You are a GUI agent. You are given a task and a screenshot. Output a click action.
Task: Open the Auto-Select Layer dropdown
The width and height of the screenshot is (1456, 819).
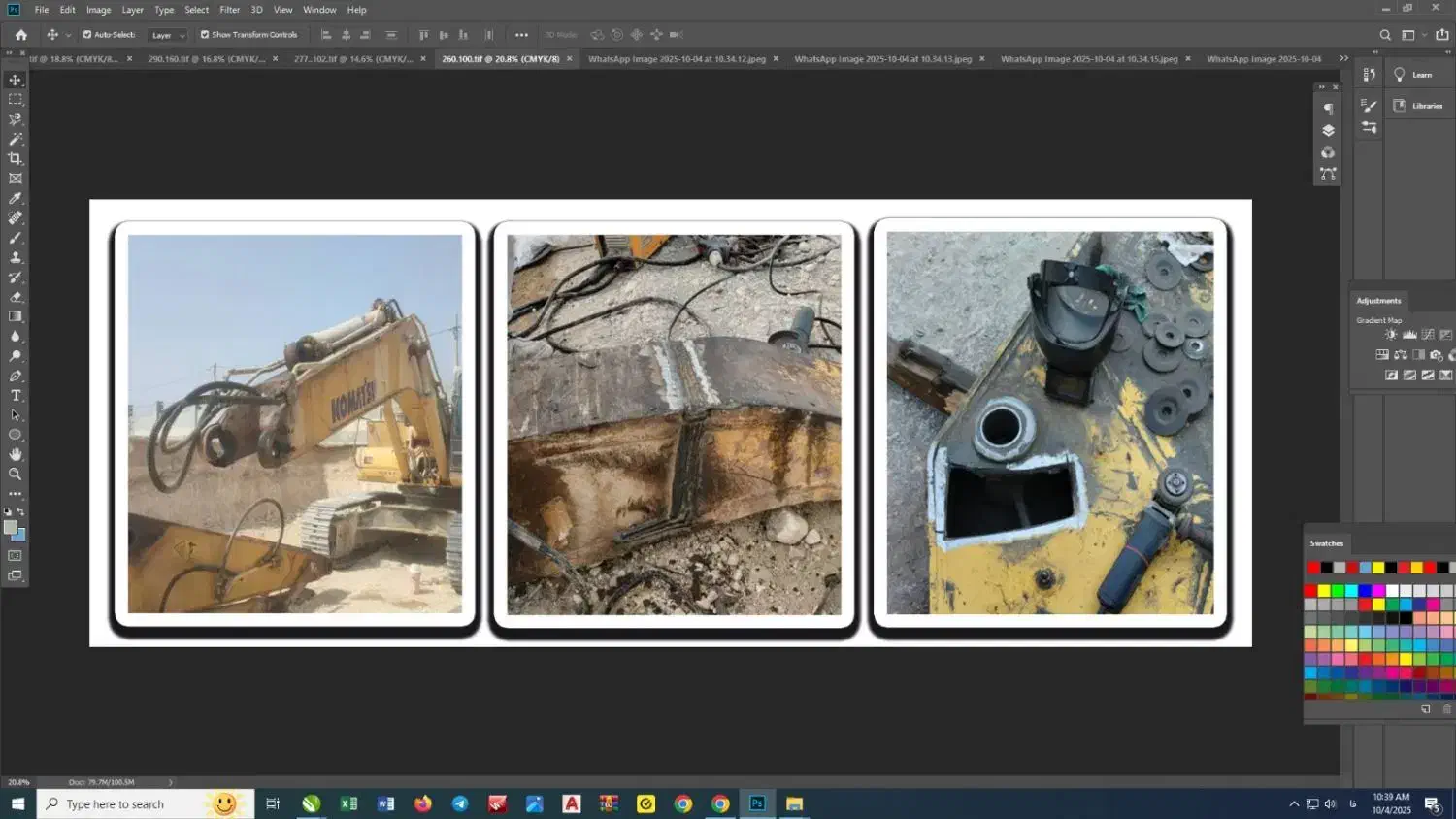point(168,35)
